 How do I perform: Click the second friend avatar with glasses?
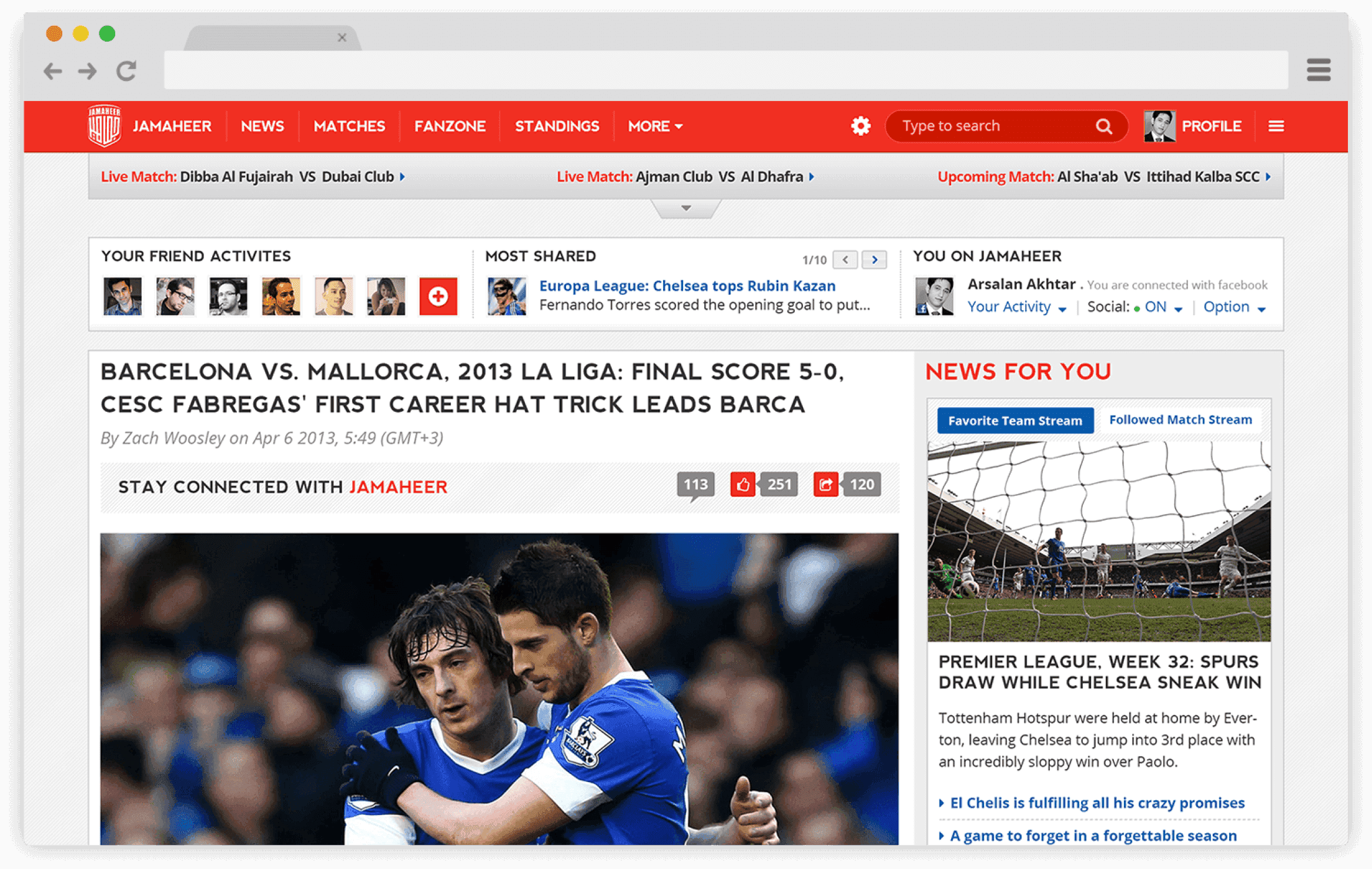[175, 296]
